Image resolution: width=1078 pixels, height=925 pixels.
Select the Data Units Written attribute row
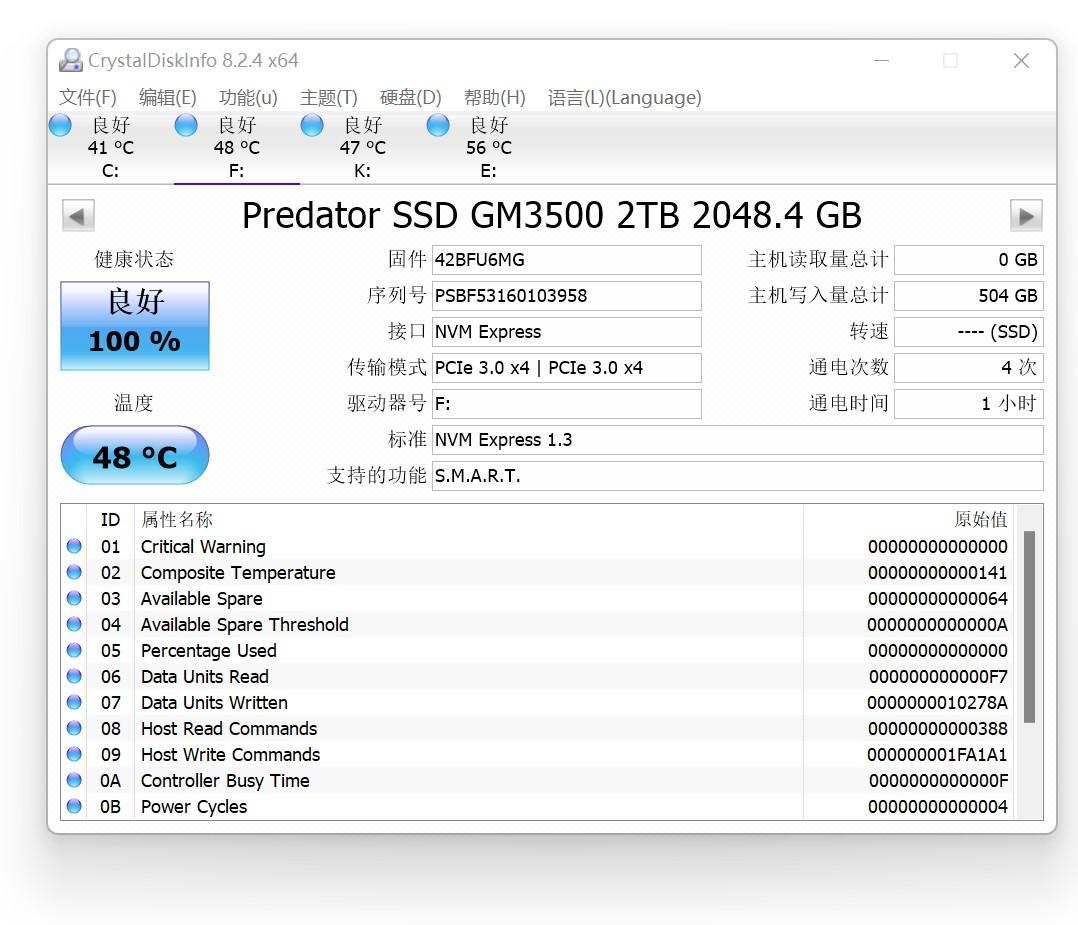pyautogui.click(x=536, y=703)
